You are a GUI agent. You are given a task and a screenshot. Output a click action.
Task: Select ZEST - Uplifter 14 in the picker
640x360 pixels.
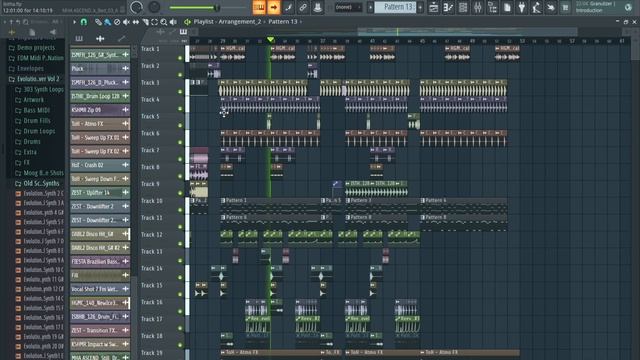(100, 192)
